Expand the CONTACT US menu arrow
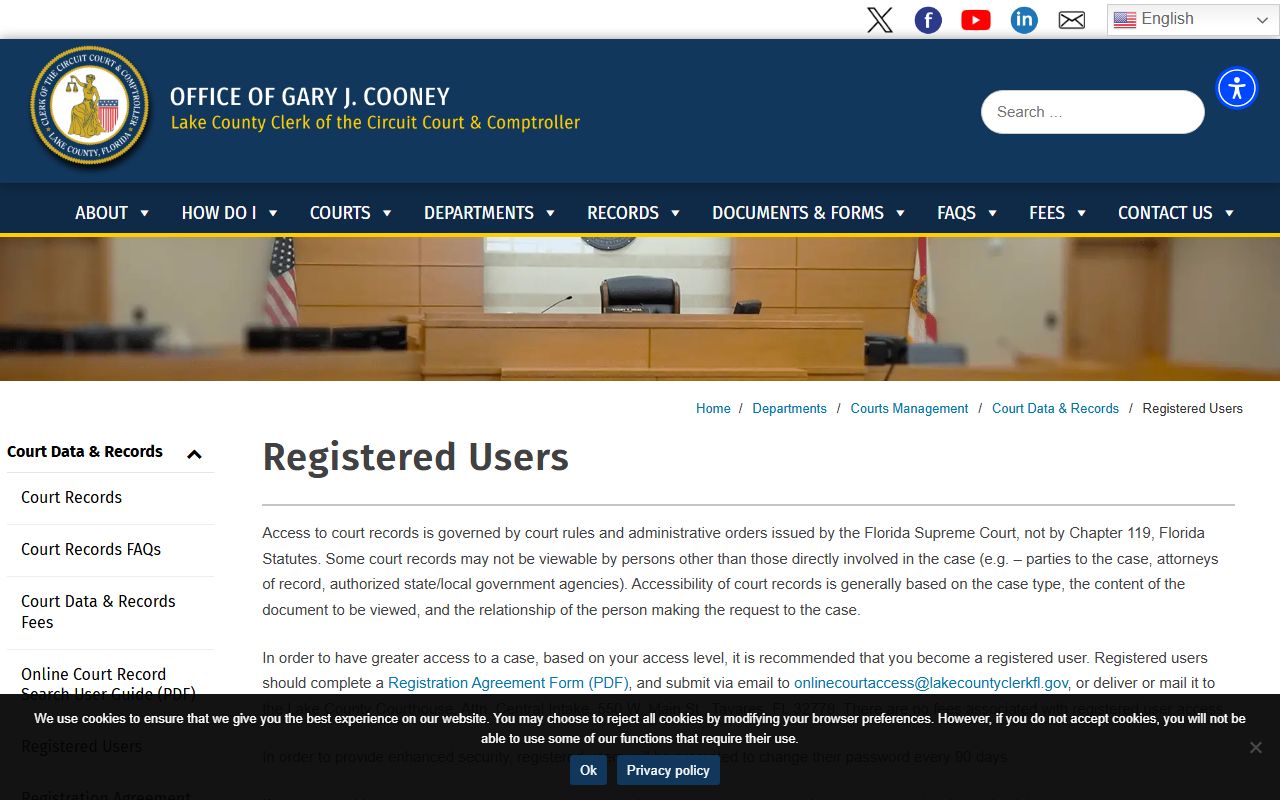Screen dimensions: 1280x800 (1230, 213)
